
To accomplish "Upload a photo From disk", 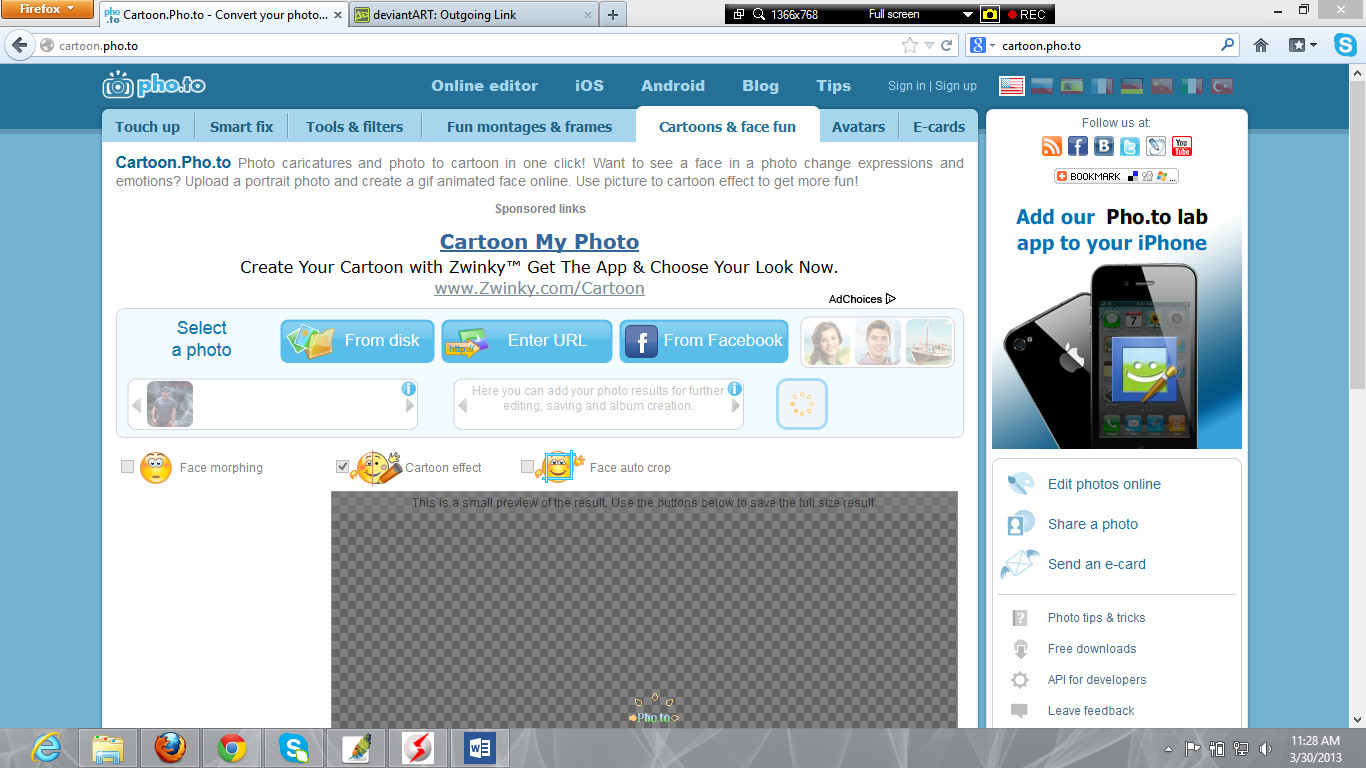I will [357, 341].
